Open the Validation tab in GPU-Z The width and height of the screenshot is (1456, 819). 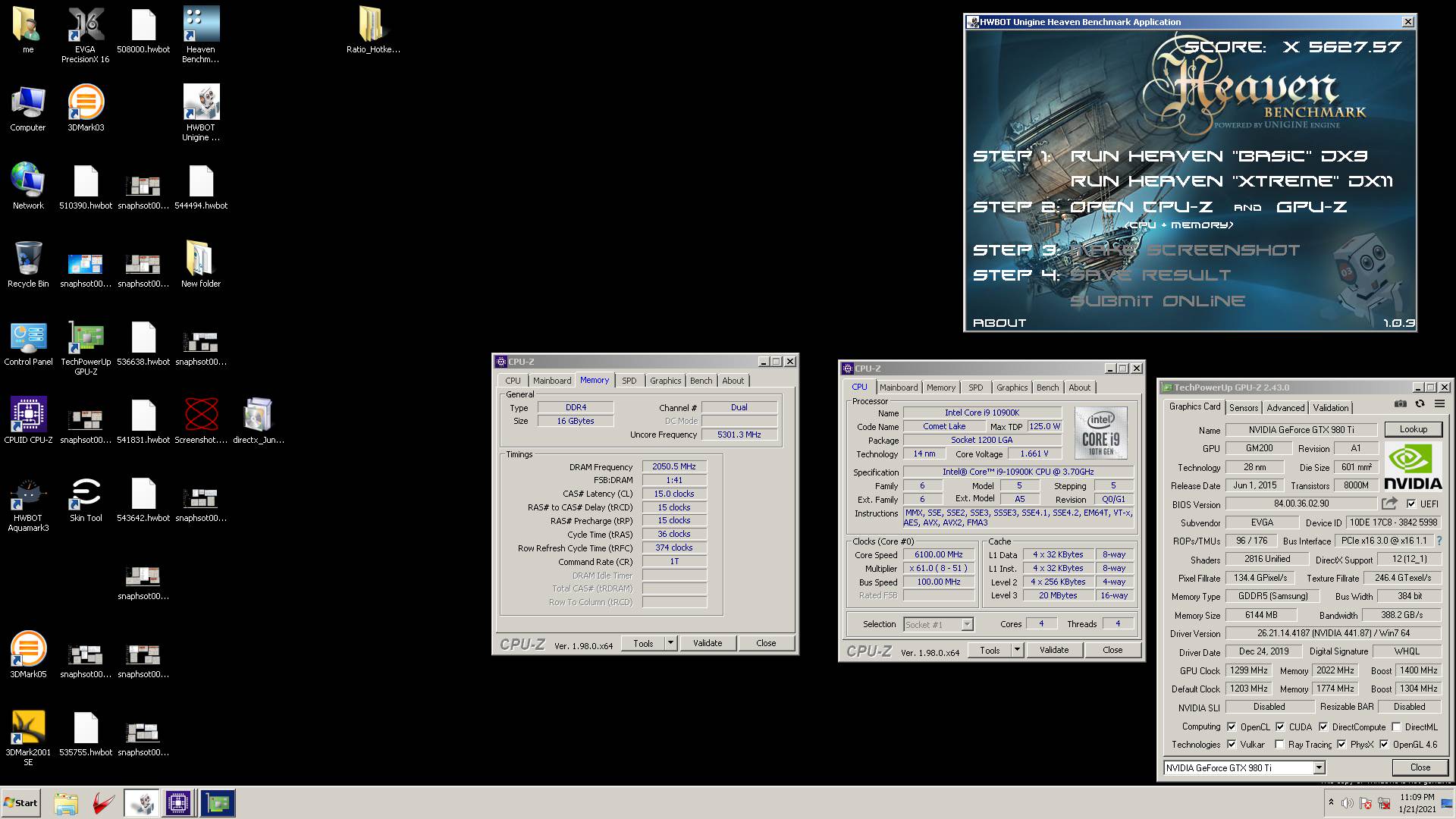pyautogui.click(x=1331, y=407)
